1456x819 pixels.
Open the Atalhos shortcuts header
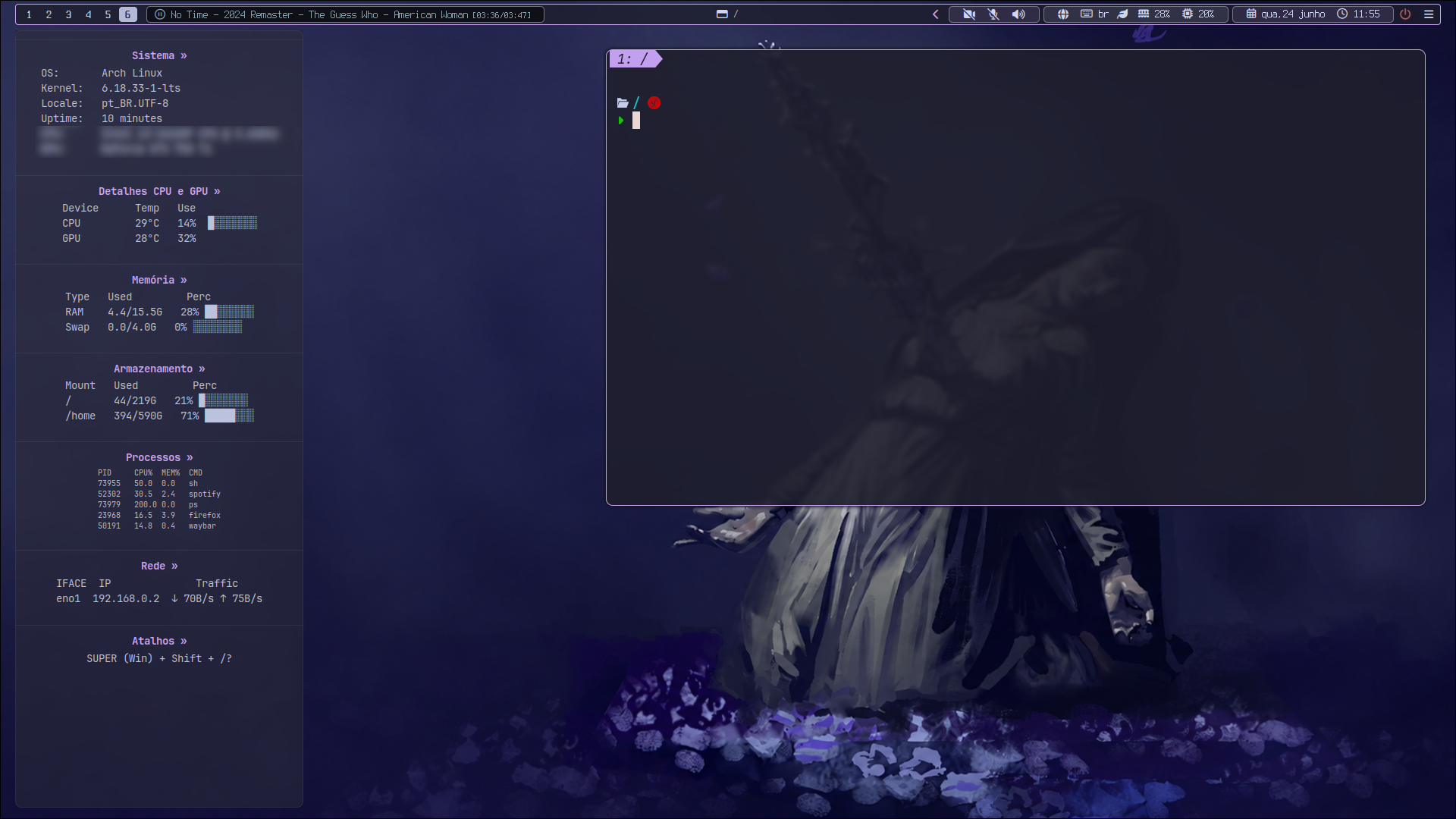(159, 641)
